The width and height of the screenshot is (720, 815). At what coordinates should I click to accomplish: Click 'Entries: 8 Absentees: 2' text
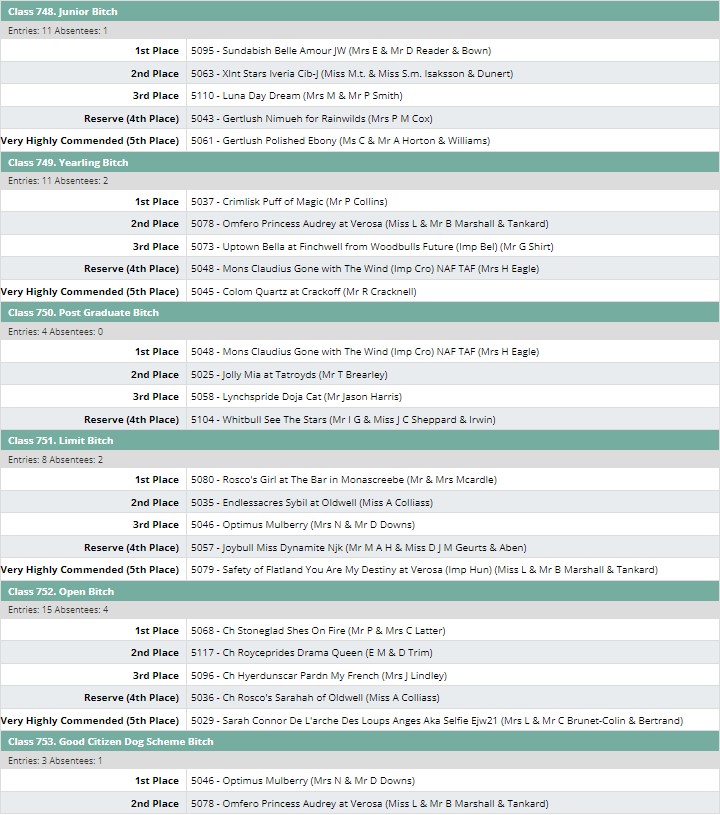[x=56, y=459]
